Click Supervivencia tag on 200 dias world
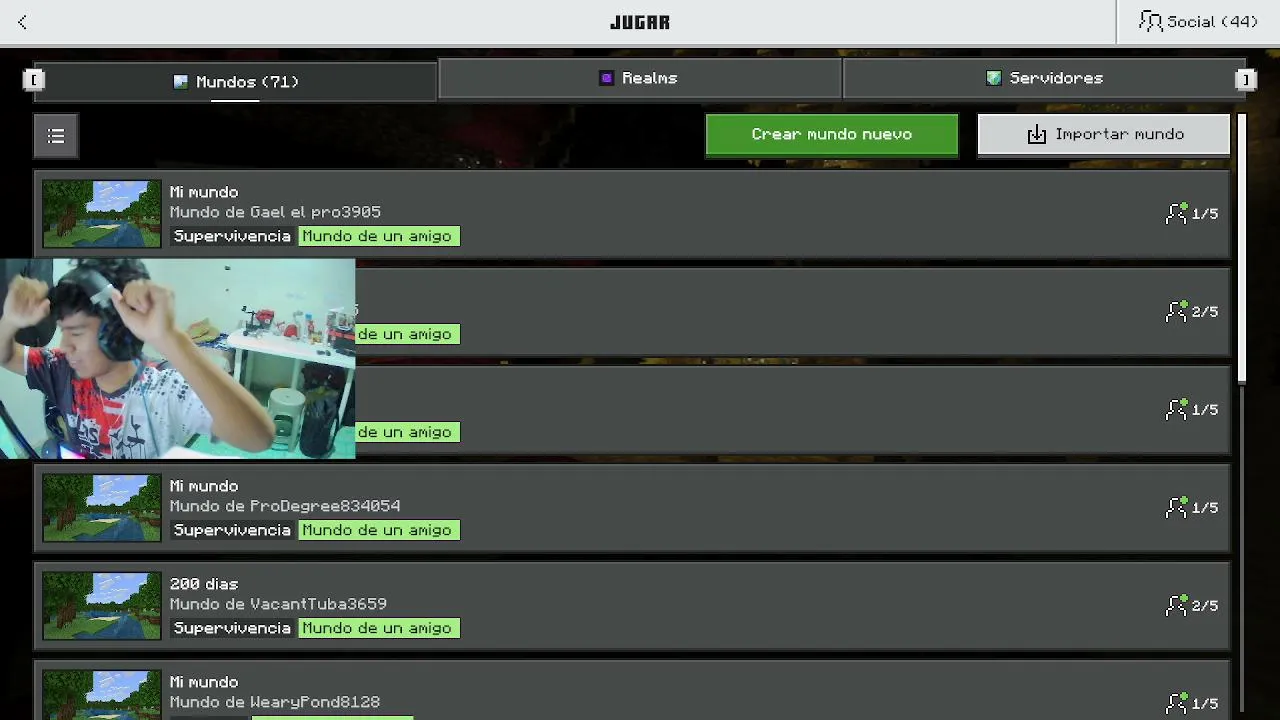This screenshot has height=720, width=1280. [232, 628]
